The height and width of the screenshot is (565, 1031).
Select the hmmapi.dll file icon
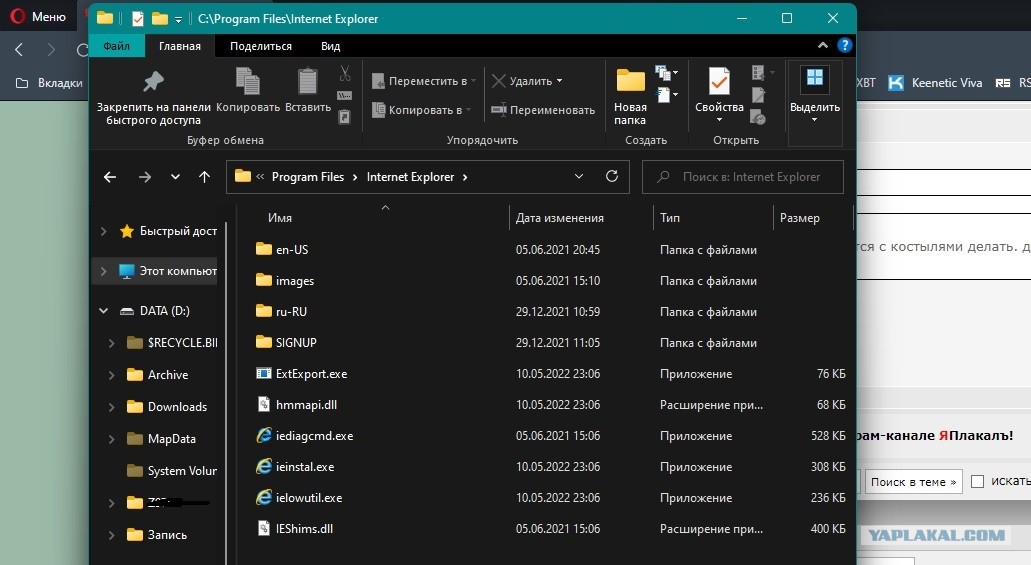(x=264, y=405)
